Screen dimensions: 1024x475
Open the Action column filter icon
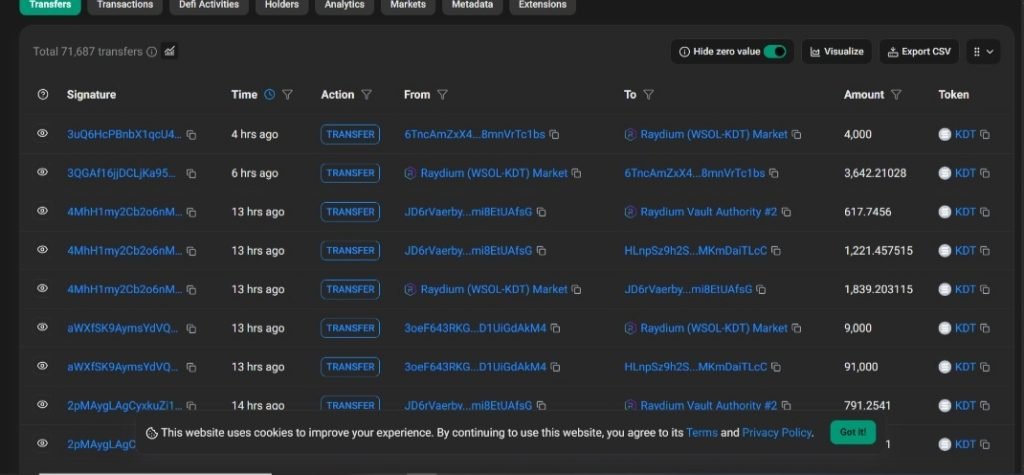click(x=366, y=95)
